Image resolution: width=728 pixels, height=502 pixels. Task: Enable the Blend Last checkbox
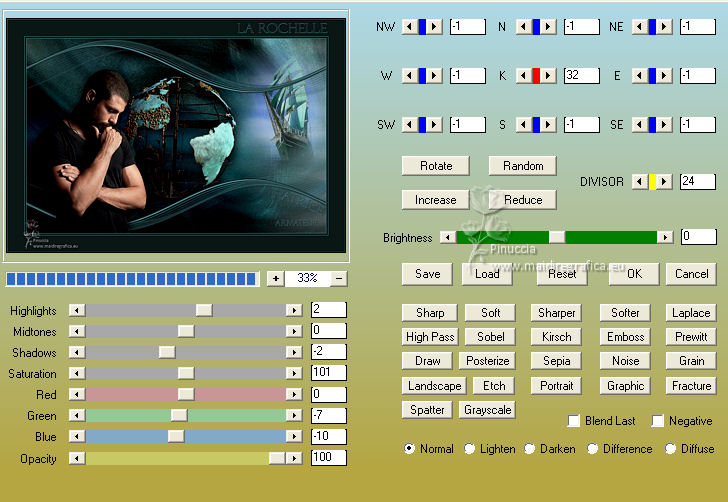click(x=574, y=421)
